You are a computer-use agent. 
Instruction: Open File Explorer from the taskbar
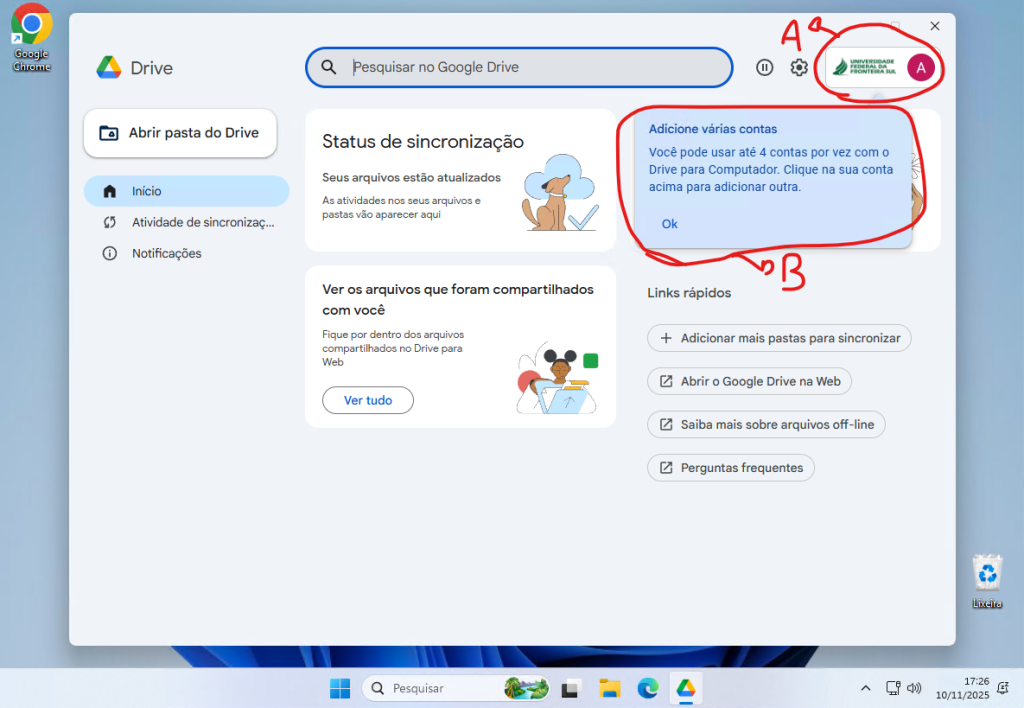[x=610, y=688]
